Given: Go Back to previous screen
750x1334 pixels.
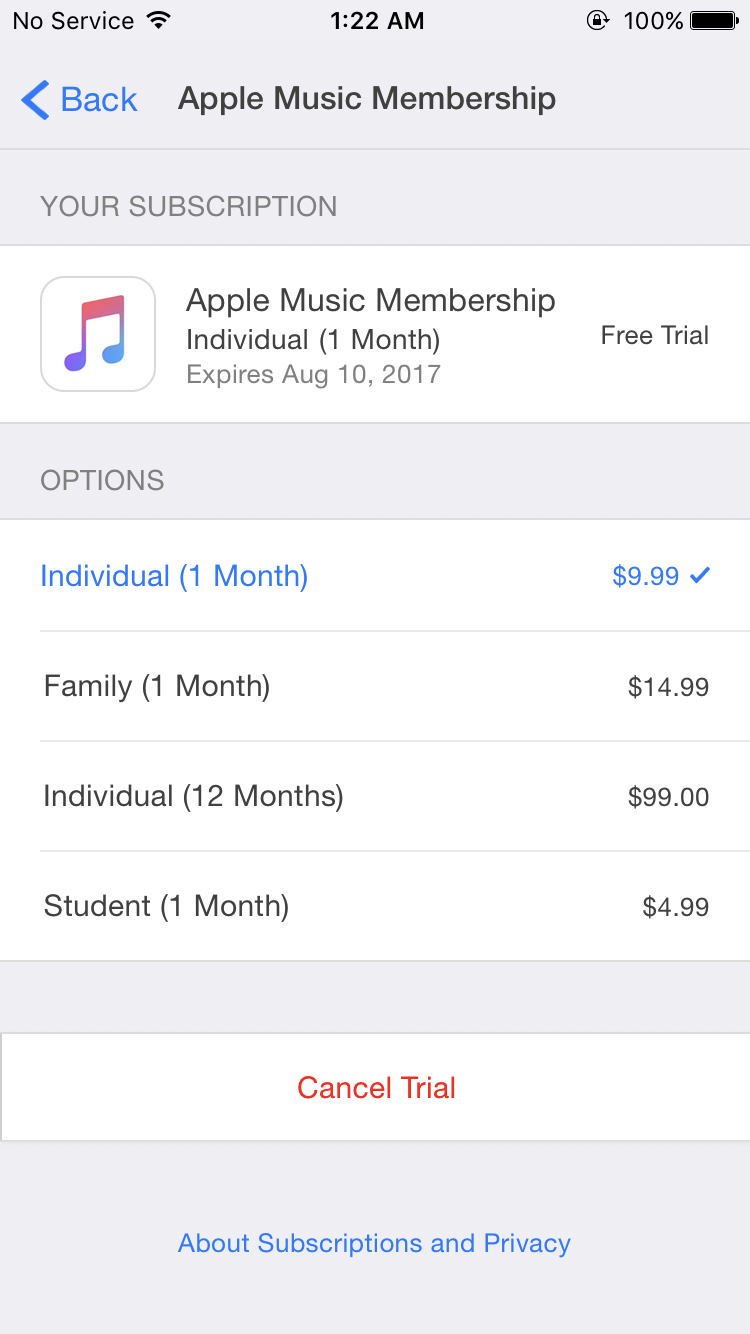Looking at the screenshot, I should [97, 100].
